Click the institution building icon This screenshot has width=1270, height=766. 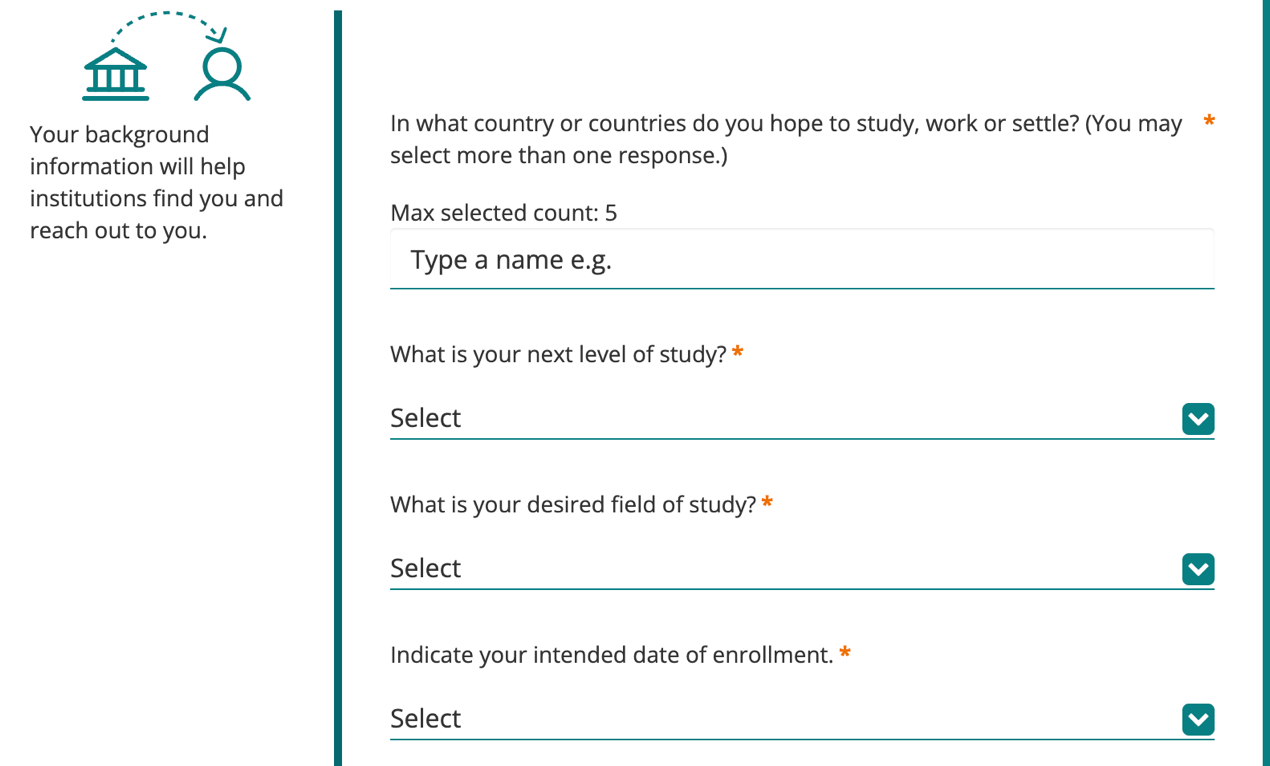coord(116,75)
